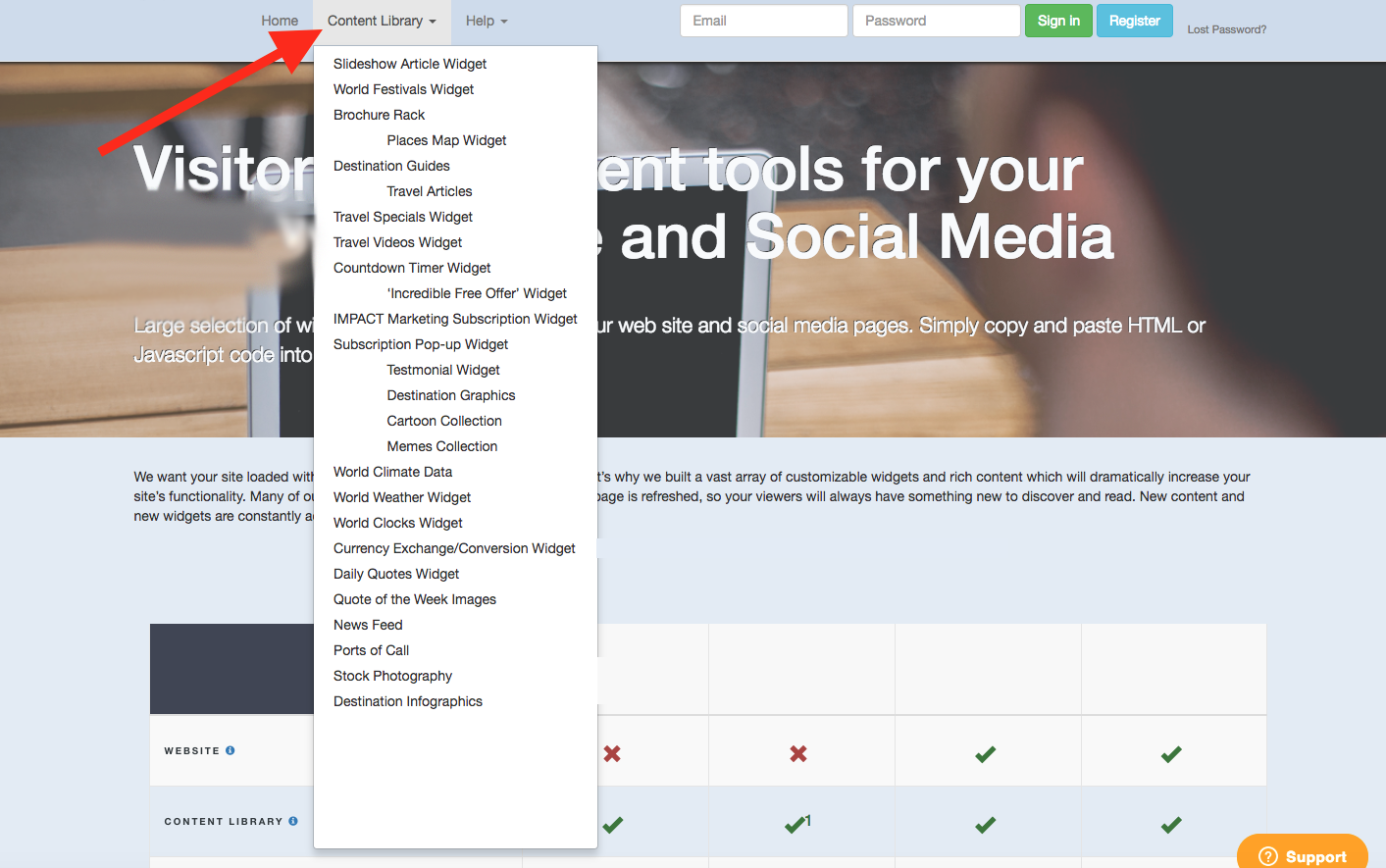Choose Stock Photography entry

pos(392,676)
